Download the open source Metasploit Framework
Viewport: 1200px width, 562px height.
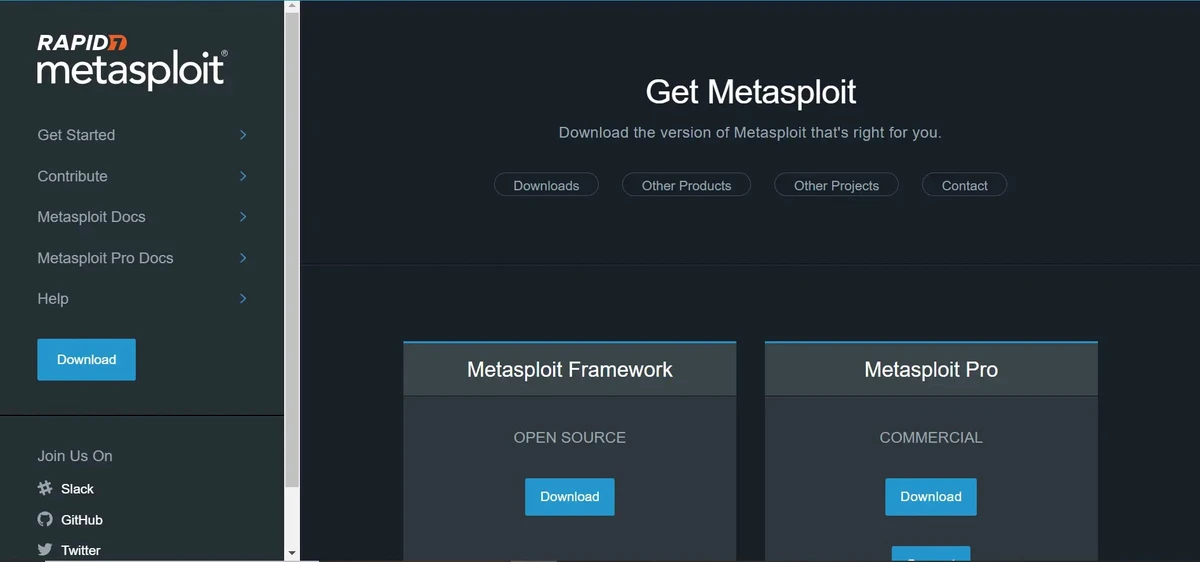[x=569, y=497]
